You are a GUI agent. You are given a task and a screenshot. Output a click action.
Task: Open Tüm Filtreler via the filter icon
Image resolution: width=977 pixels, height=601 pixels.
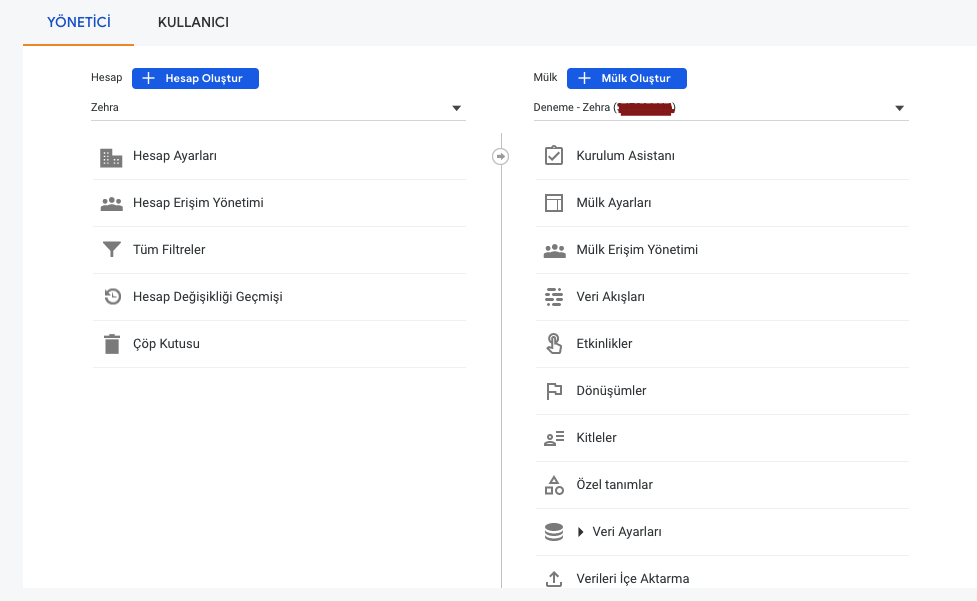click(x=111, y=250)
